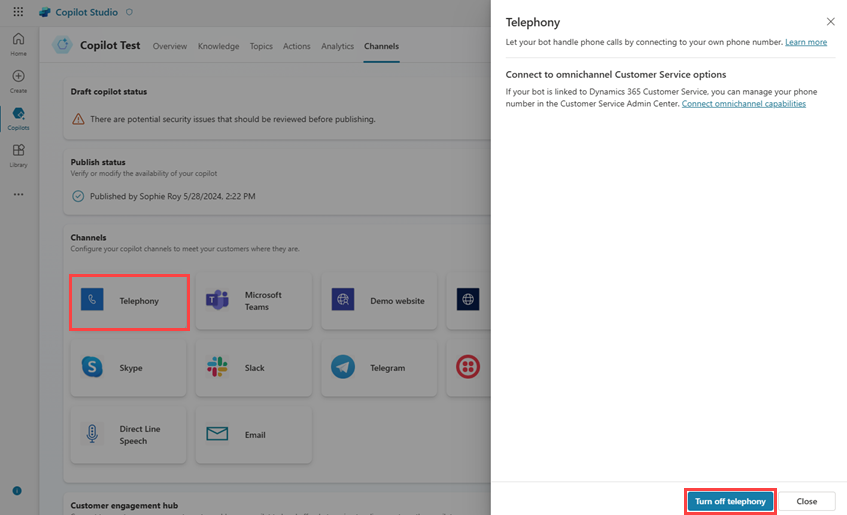This screenshot has height=515, width=847.
Task: Click the Copilot Test bot avatar icon
Action: tap(63, 45)
